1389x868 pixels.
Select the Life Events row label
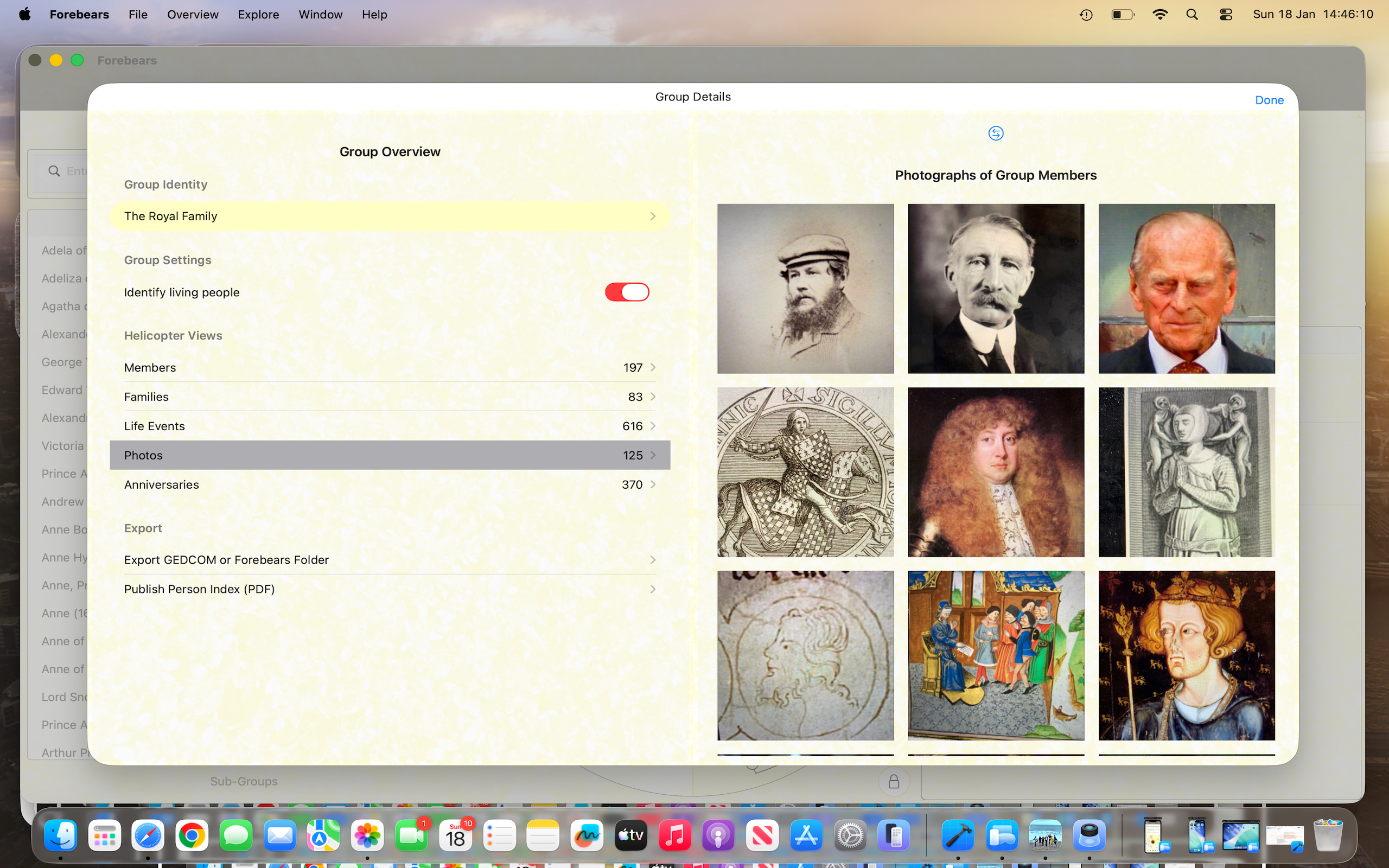(155, 426)
